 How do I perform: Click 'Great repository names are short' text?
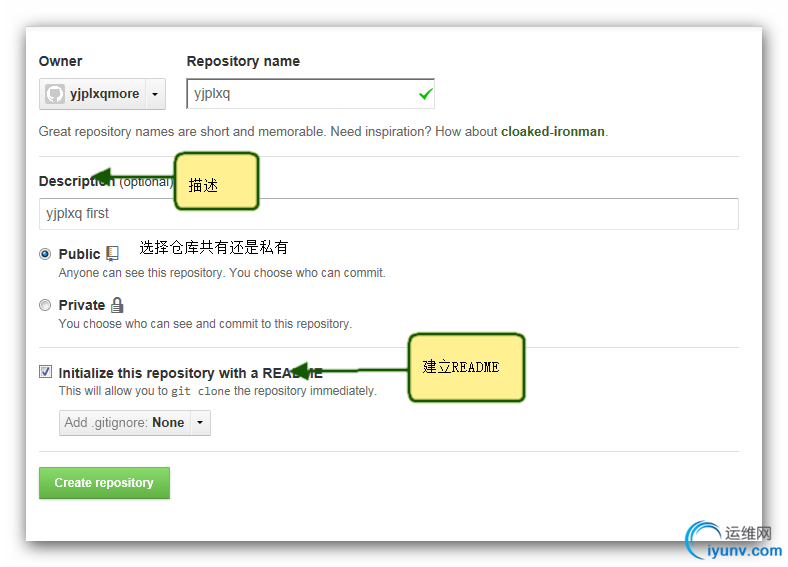click(x=323, y=132)
